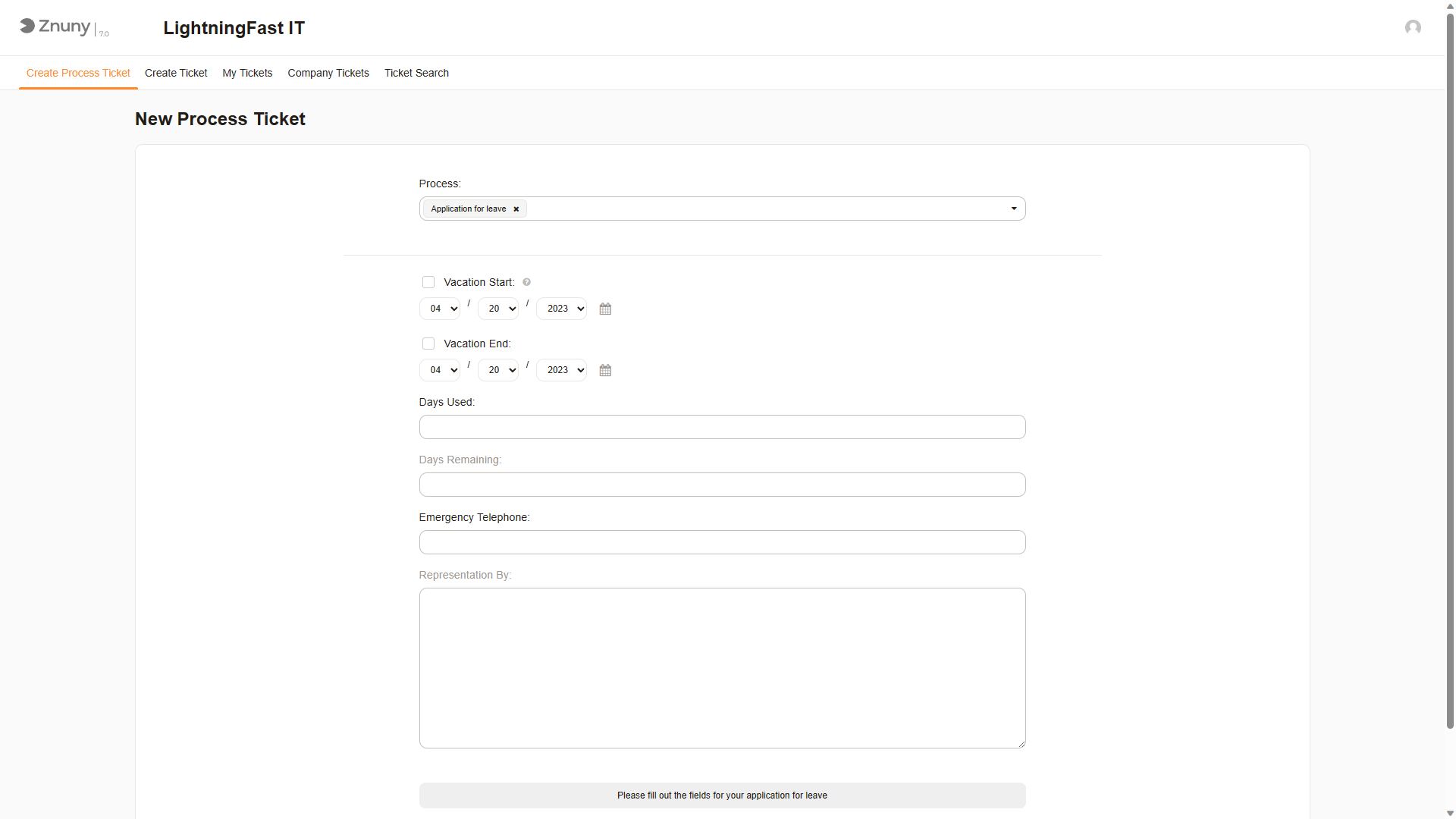Viewport: 1456px width, 819px height.
Task: Open Company Tickets in the navigation
Action: (x=328, y=73)
